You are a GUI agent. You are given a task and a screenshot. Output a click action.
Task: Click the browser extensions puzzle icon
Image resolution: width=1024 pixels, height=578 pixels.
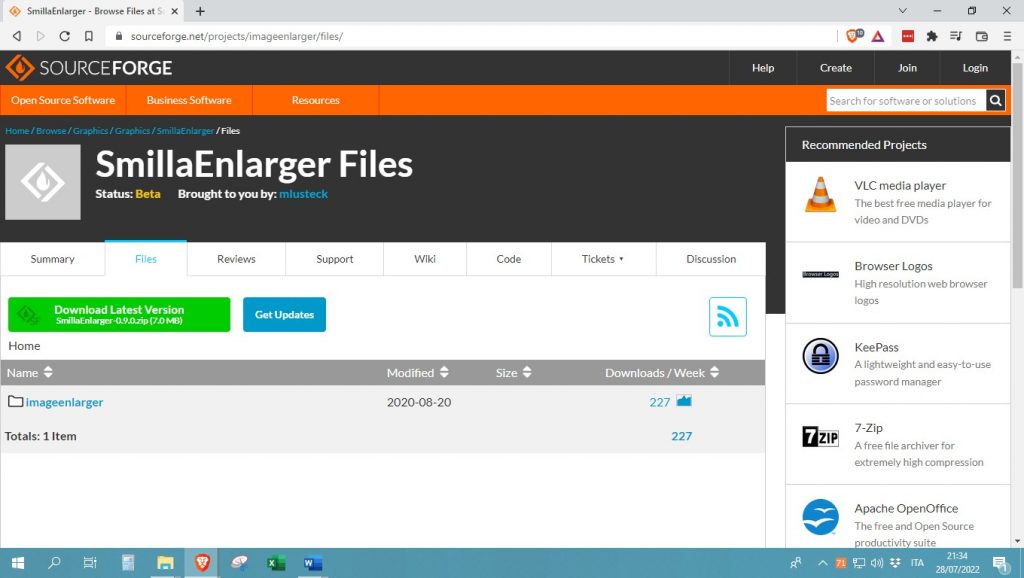[x=932, y=36]
